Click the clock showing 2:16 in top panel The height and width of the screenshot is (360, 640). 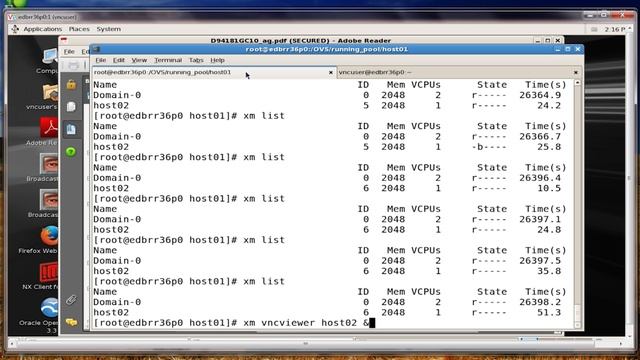tap(615, 29)
